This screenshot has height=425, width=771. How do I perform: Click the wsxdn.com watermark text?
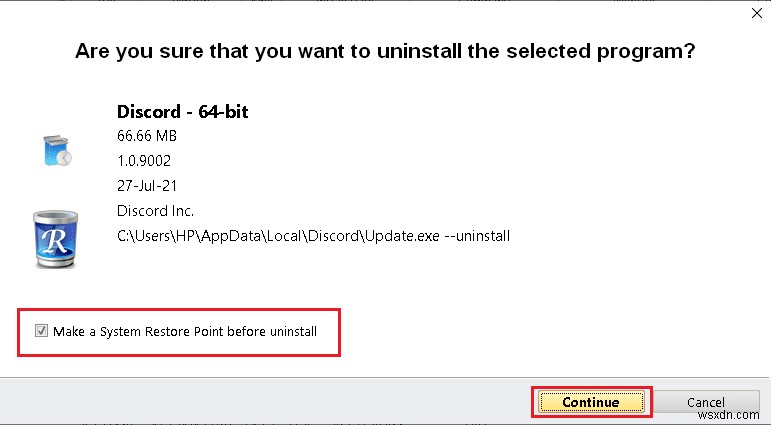[x=739, y=413]
